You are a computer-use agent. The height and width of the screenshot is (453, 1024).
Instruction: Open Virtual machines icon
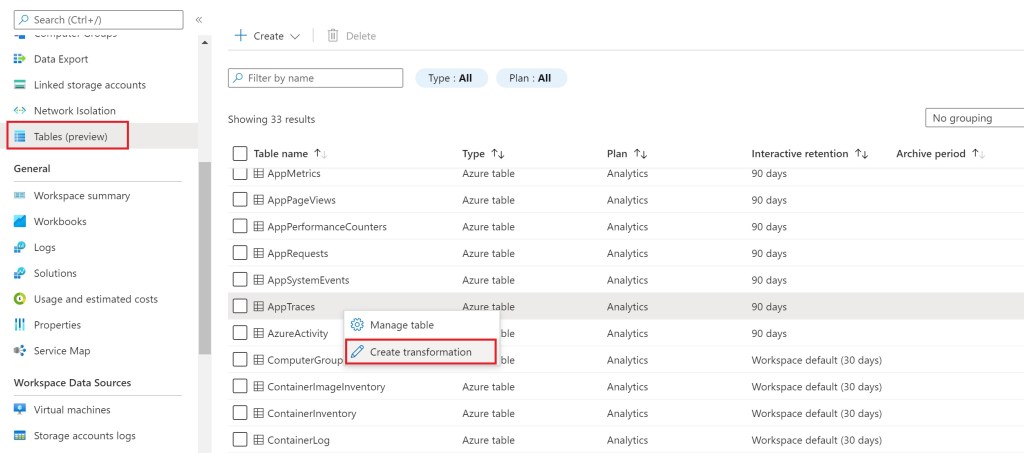[x=20, y=410]
